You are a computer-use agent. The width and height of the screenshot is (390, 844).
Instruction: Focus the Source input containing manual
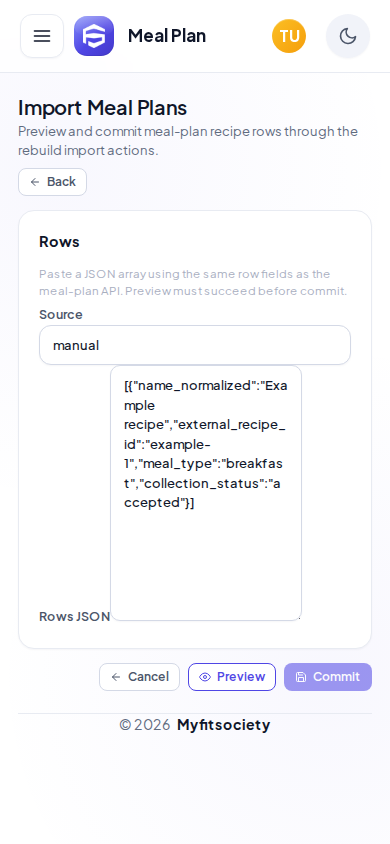[x=195, y=345]
